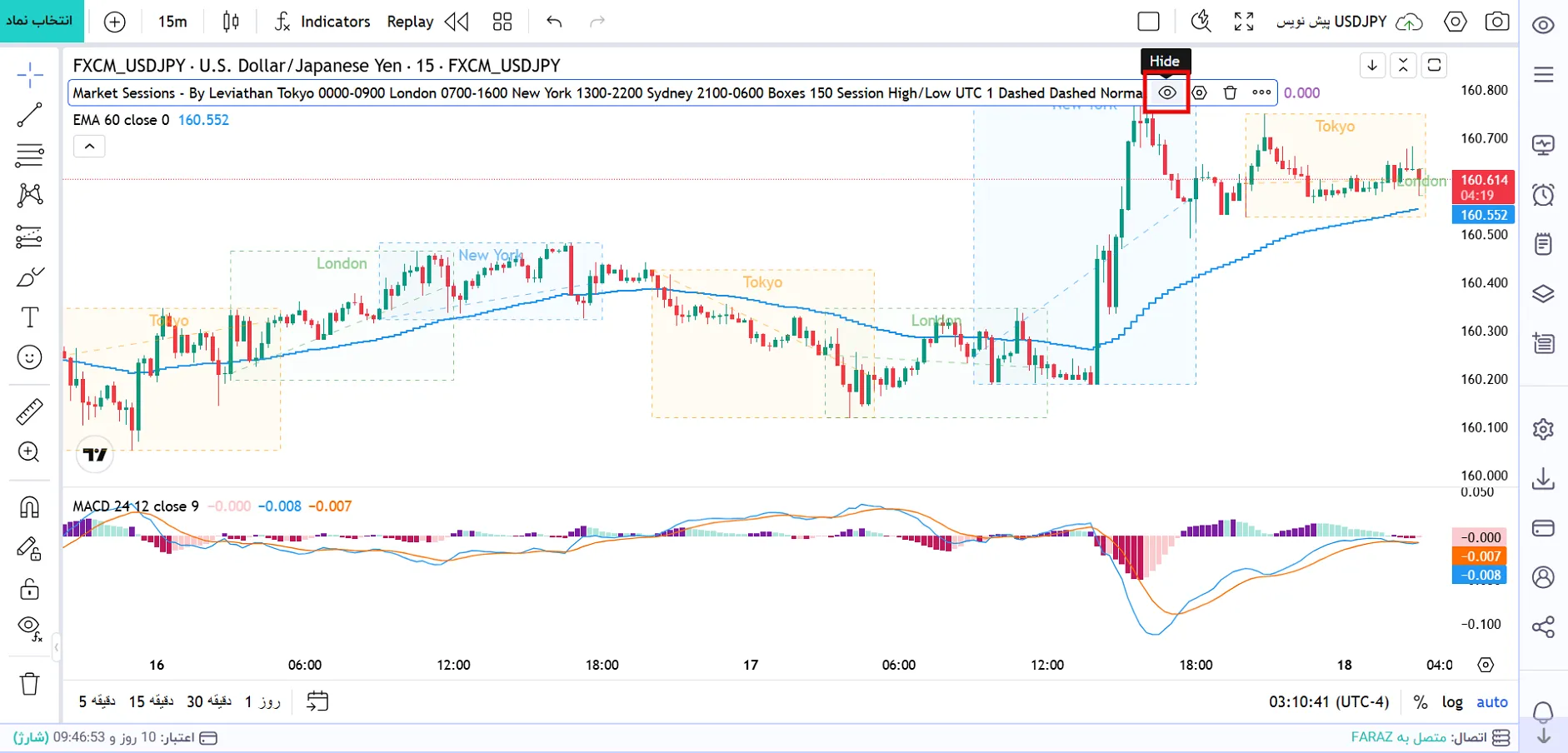Screen dimensions: 1568x753
Task: Start bar Replay mode
Action: click(x=427, y=22)
